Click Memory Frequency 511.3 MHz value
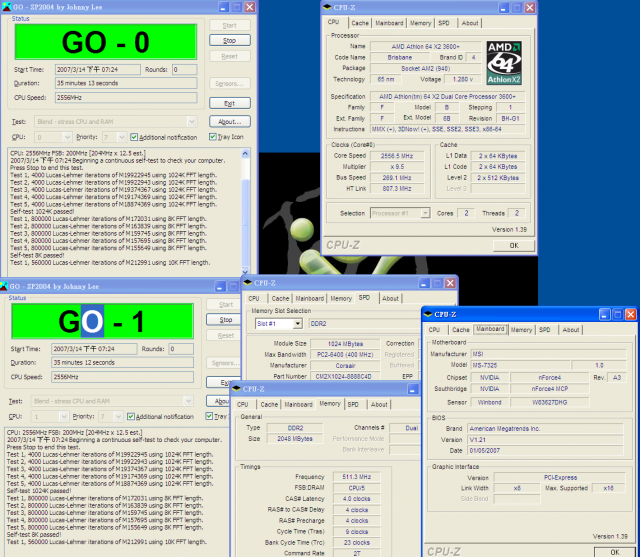This screenshot has width=640, height=557. (x=356, y=477)
